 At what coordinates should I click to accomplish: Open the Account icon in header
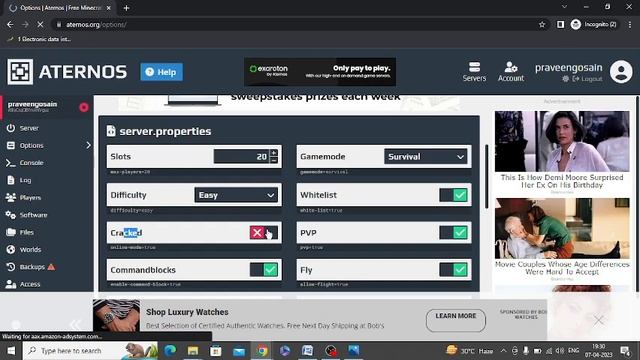point(511,67)
